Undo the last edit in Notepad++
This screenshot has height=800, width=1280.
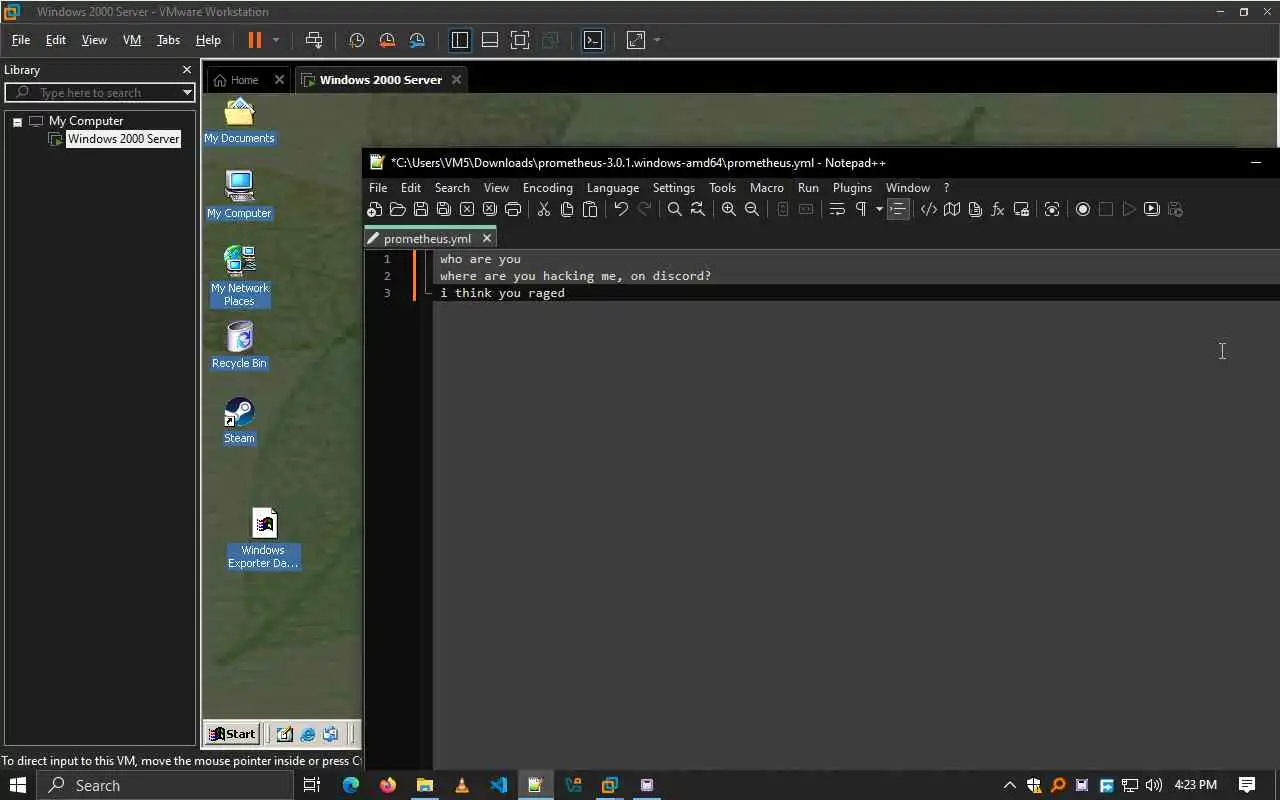621,209
